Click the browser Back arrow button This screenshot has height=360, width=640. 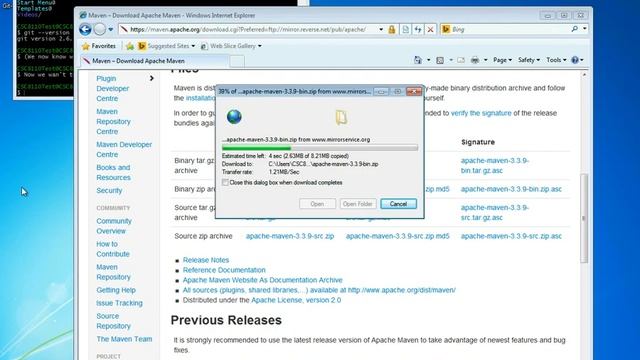(x=85, y=29)
